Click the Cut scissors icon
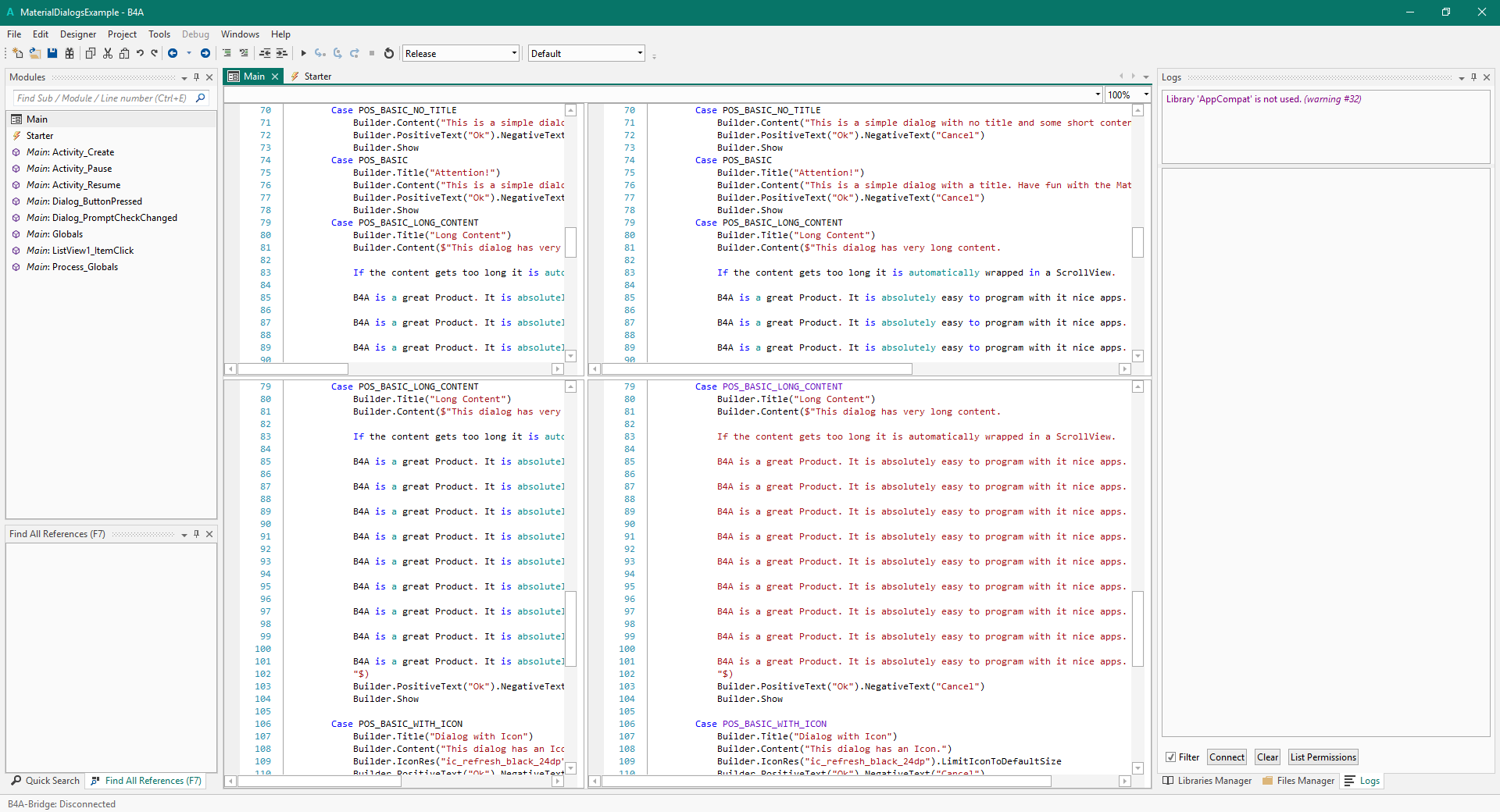The image size is (1500, 812). point(108,53)
